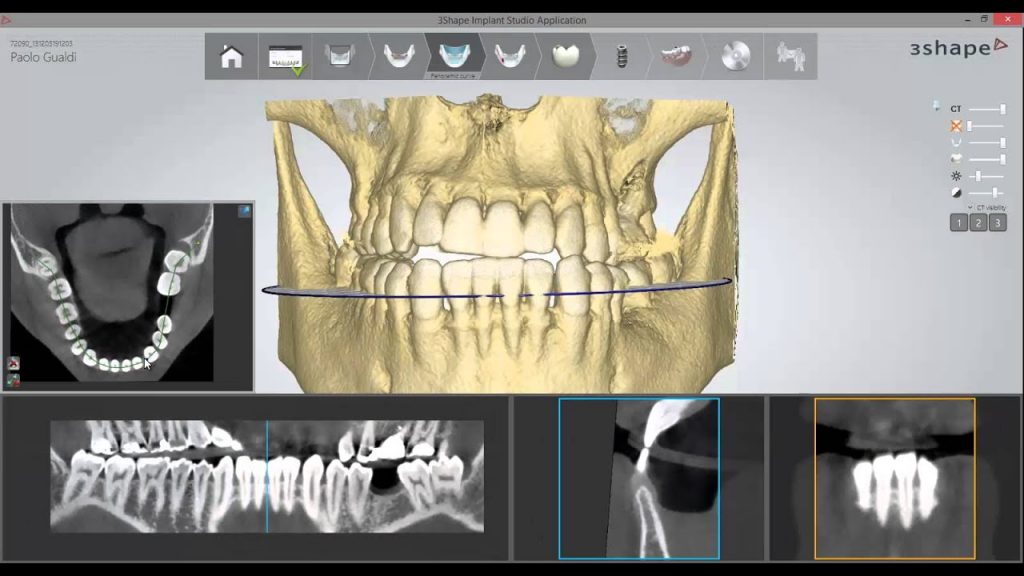Viewport: 1024px width, 576px height.
Task: Maximize the axial view with the corner icon
Action: [243, 211]
